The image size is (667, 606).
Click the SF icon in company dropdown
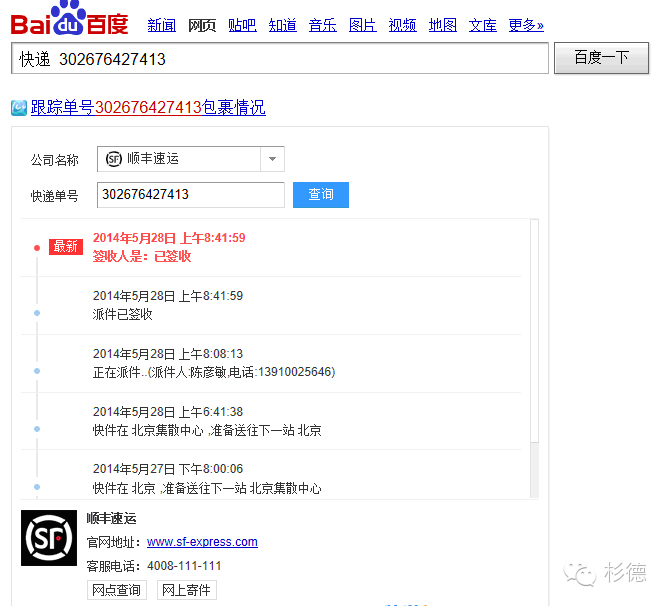tap(114, 159)
